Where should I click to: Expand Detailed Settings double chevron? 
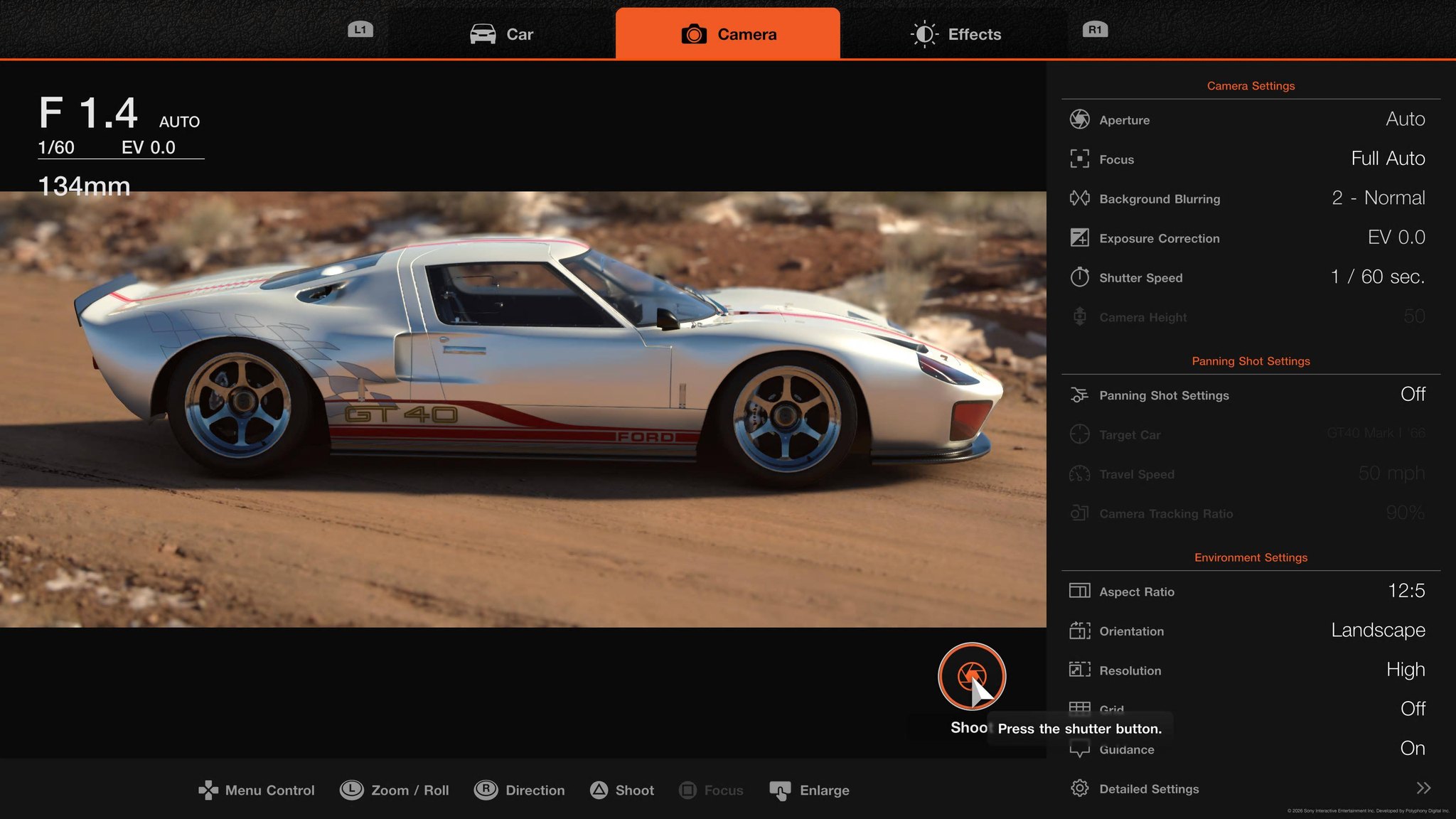[1423, 788]
